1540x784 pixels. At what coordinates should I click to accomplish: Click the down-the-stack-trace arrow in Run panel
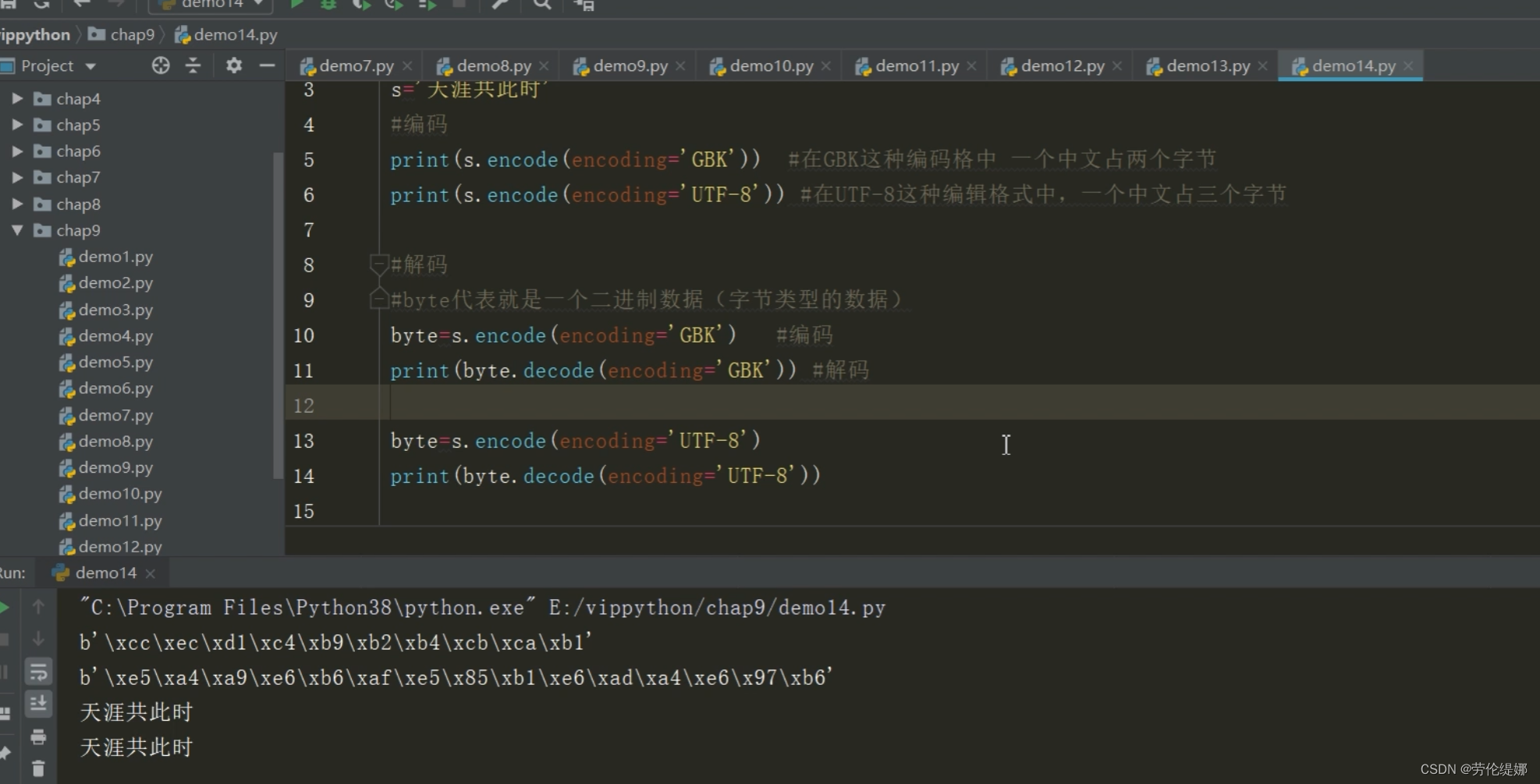[37, 639]
